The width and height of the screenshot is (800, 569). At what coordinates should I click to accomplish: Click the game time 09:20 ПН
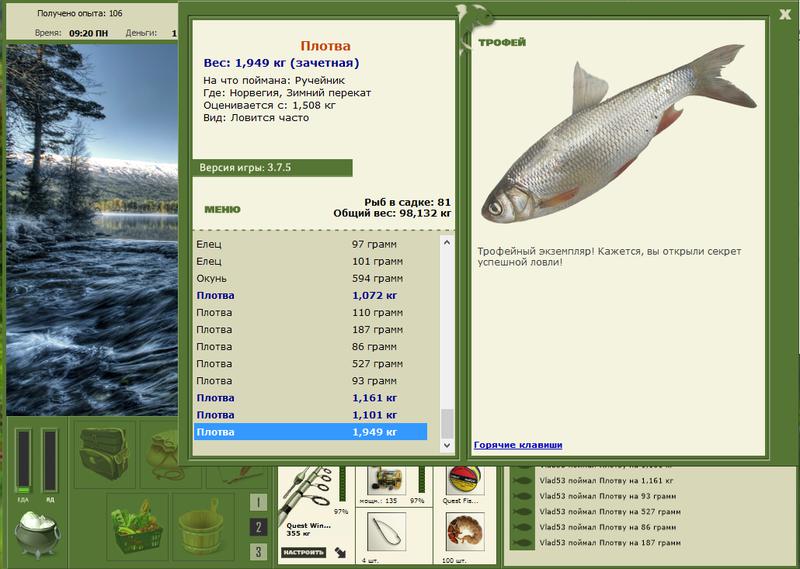coord(88,33)
